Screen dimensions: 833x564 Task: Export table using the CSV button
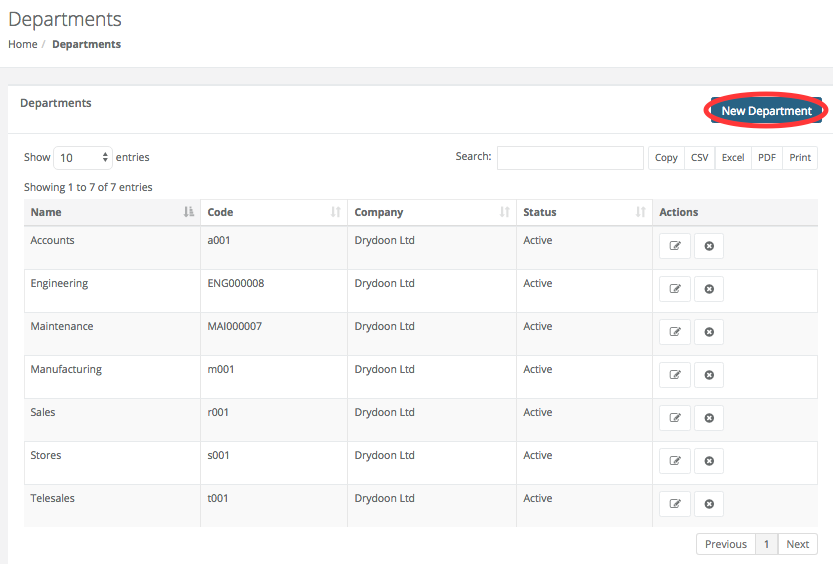(x=700, y=158)
